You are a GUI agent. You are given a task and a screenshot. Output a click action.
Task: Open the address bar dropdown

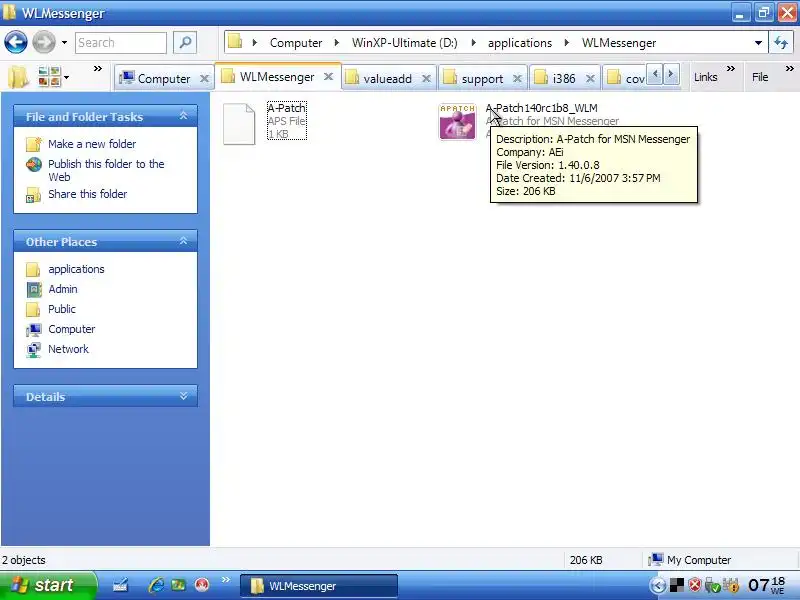coord(758,43)
